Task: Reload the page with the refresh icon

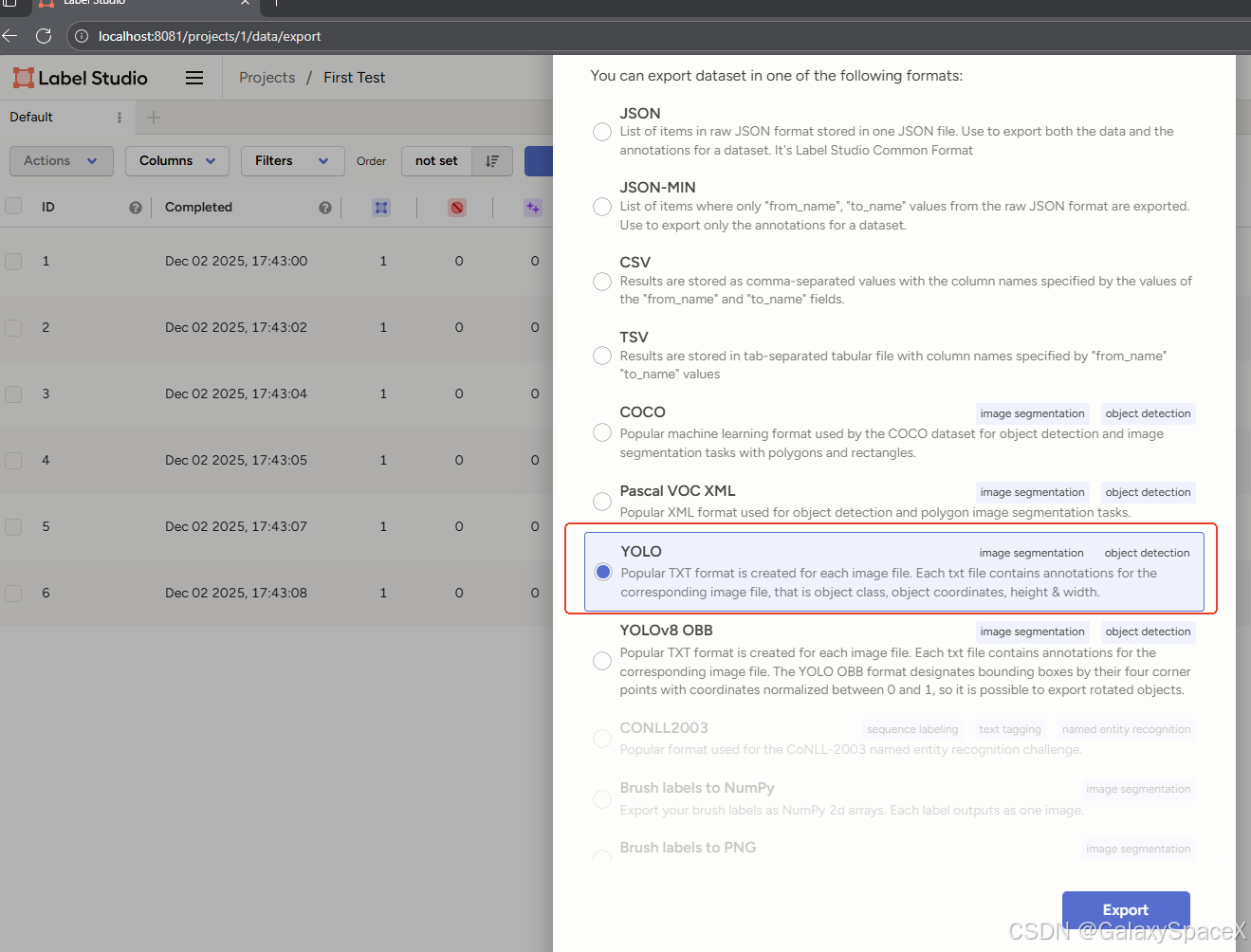Action: click(x=44, y=36)
